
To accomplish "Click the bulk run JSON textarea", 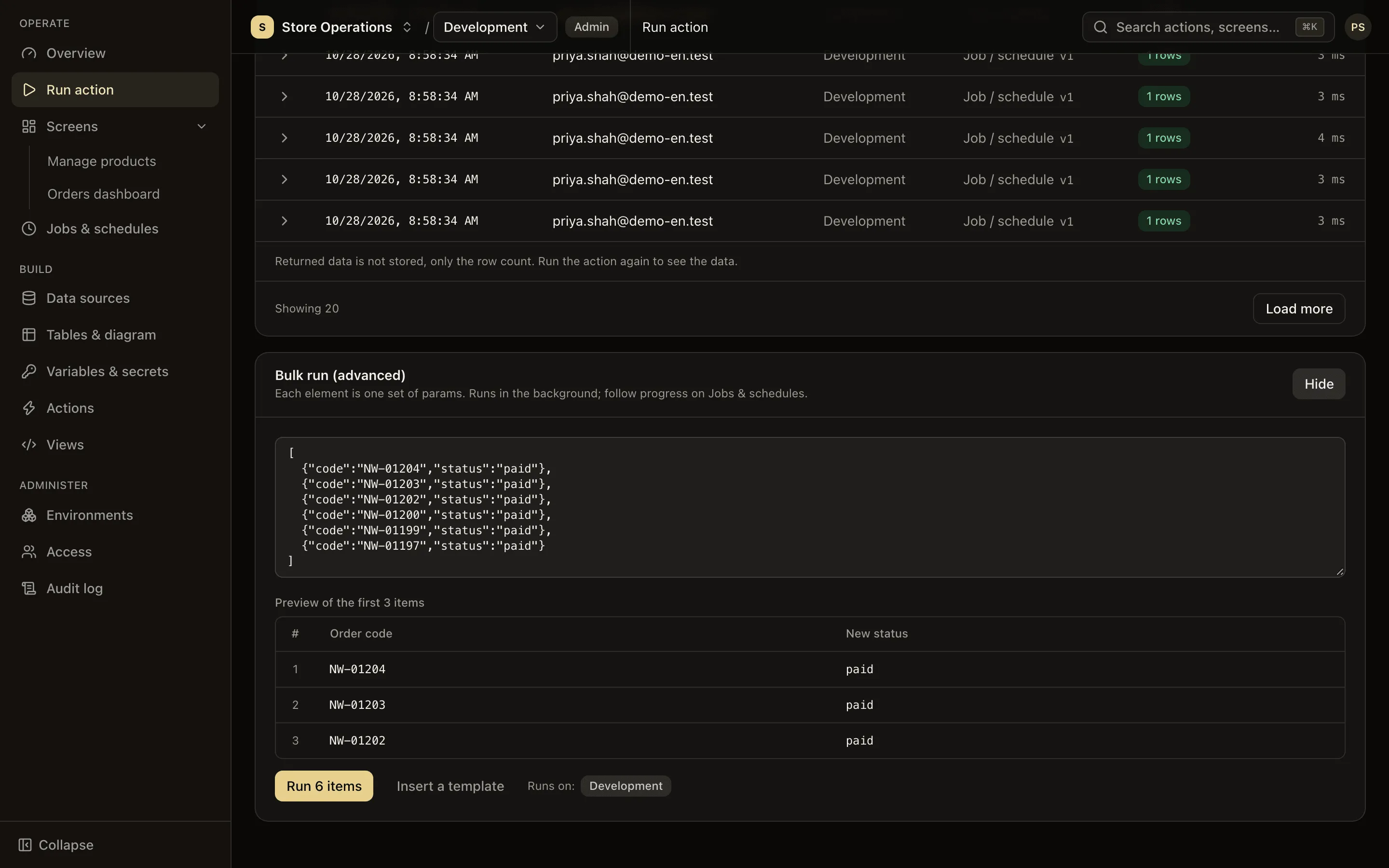I will pos(810,507).
